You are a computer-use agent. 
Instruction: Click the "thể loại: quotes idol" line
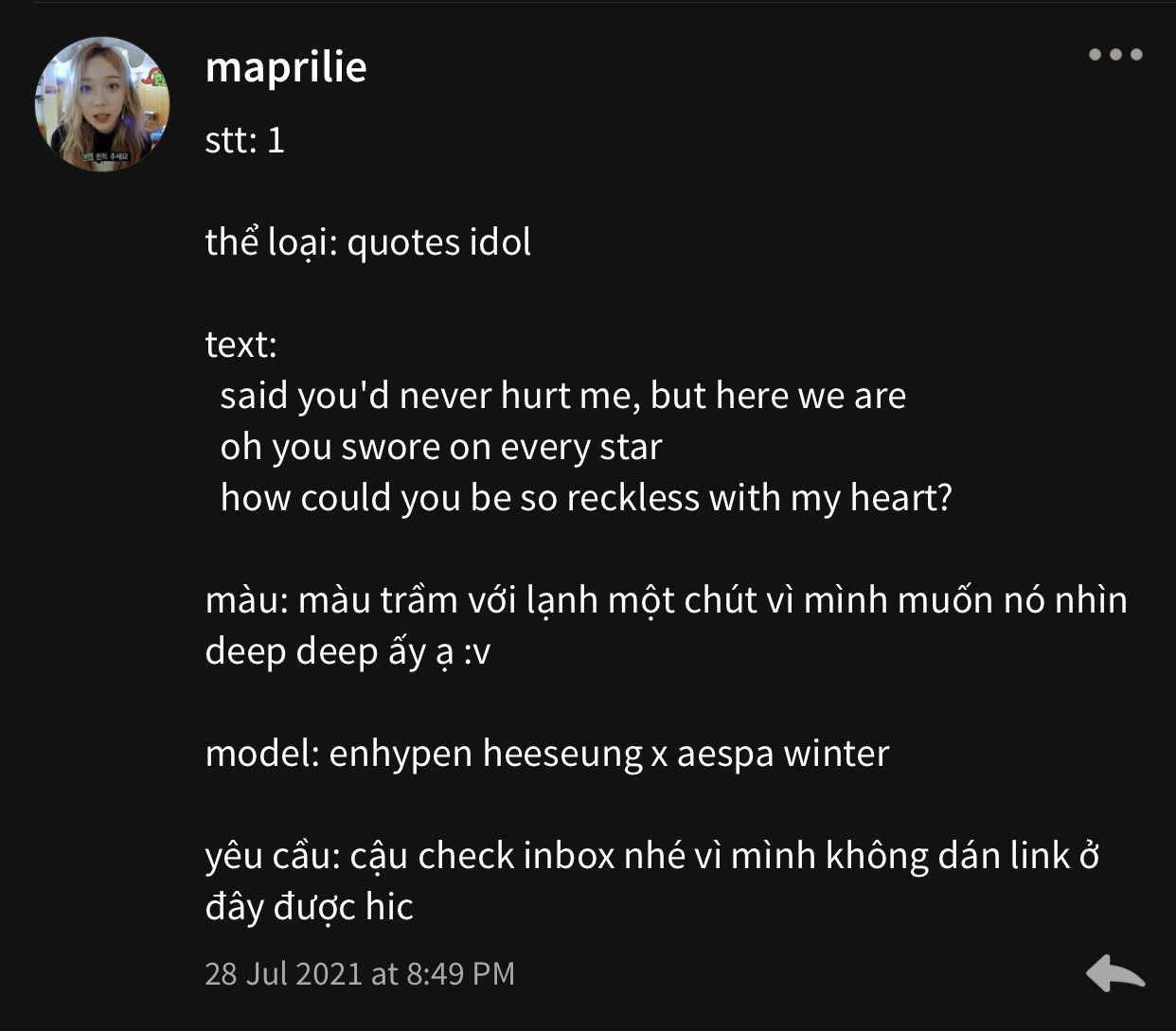(367, 242)
